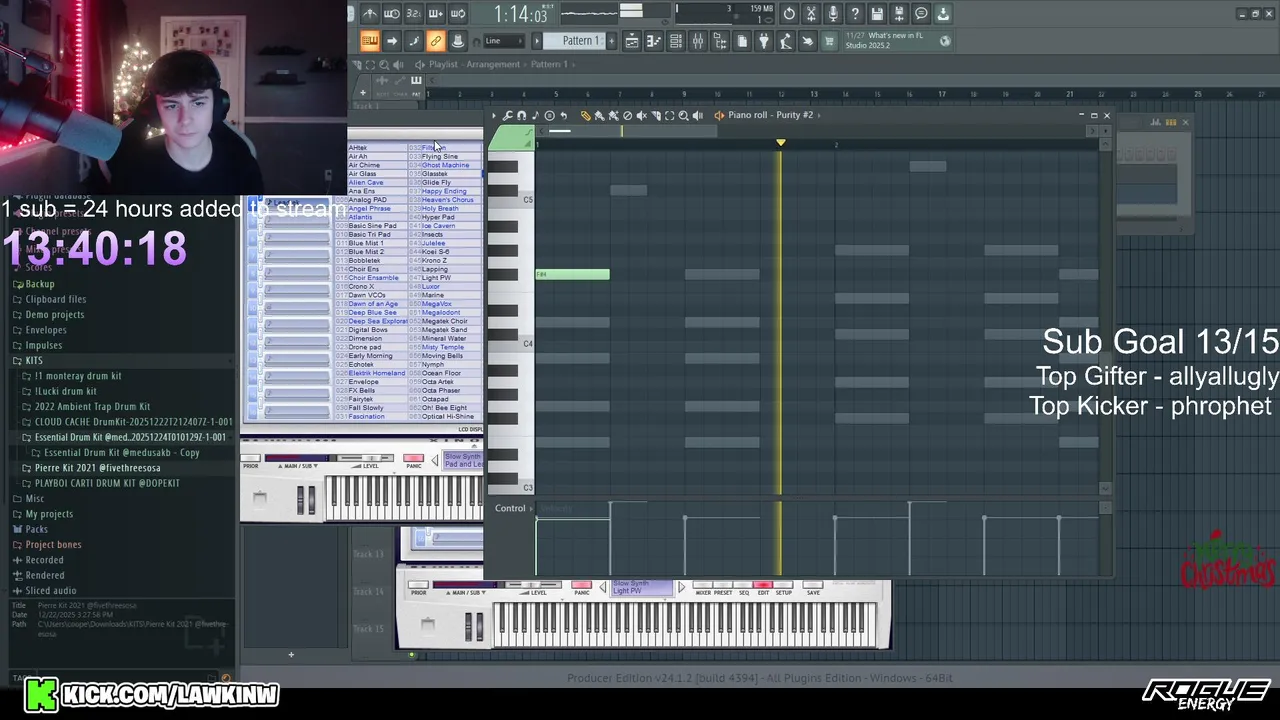Image resolution: width=1280 pixels, height=720 pixels.
Task: Go to next preset arrow in lower Purity
Action: (682, 587)
